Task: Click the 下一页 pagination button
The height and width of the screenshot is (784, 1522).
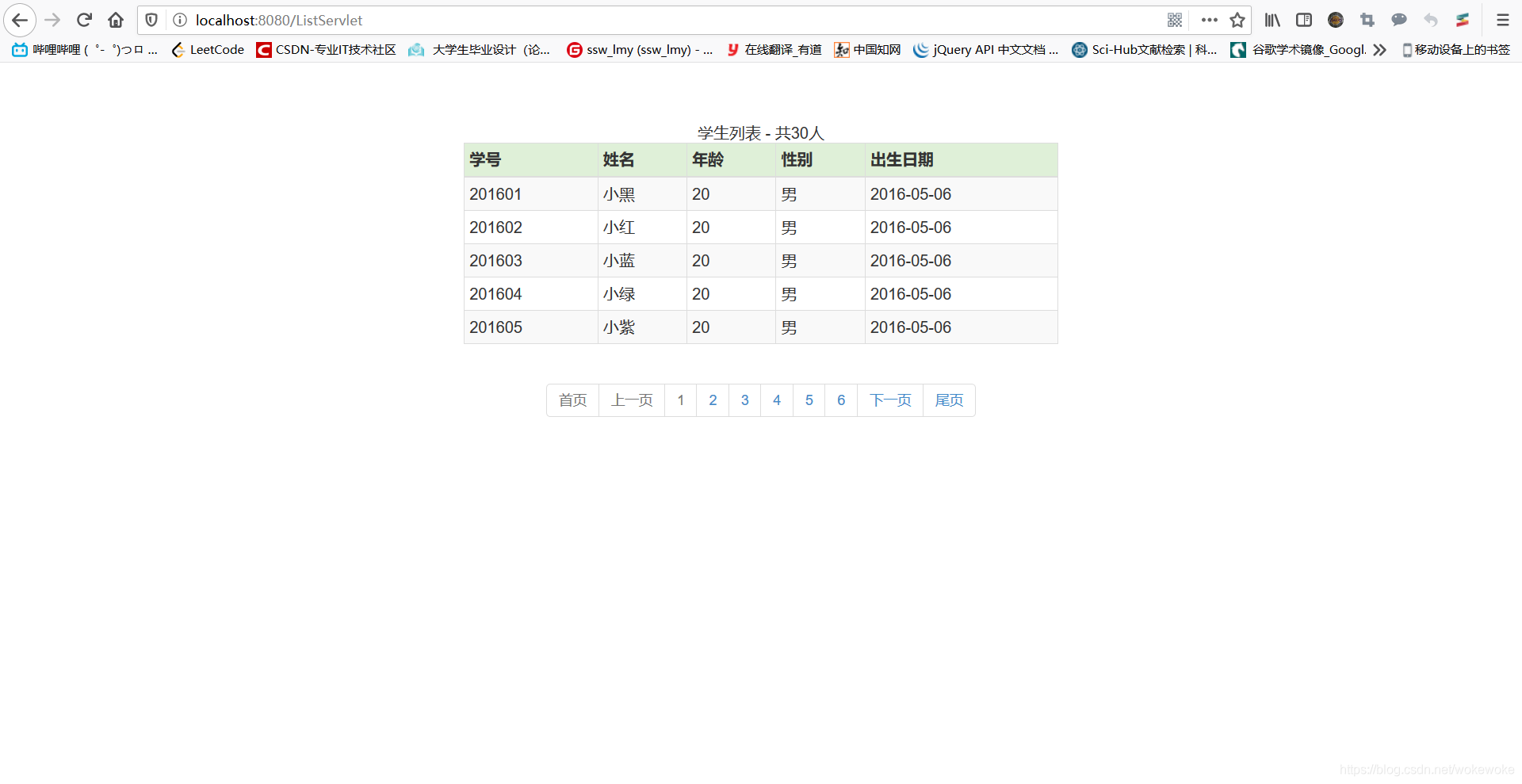Action: 890,400
